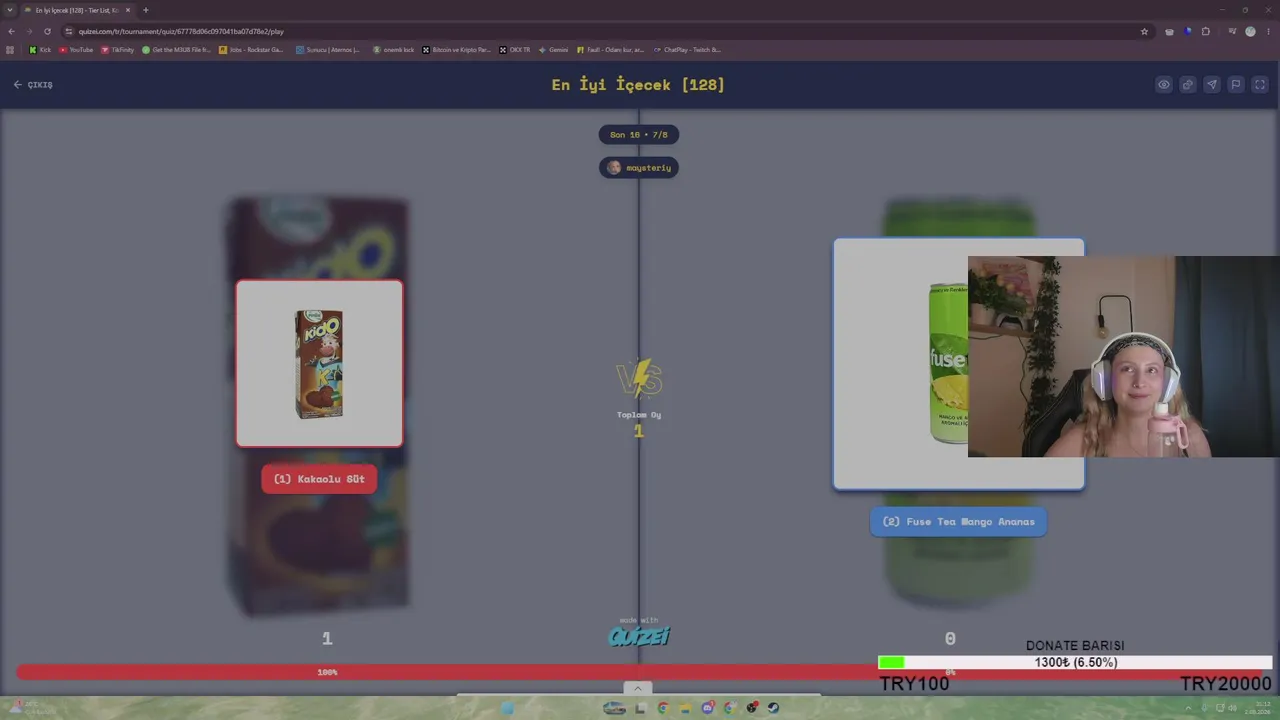
Task: Expand the panel with the bottom up-chevron
Action: pos(637,688)
